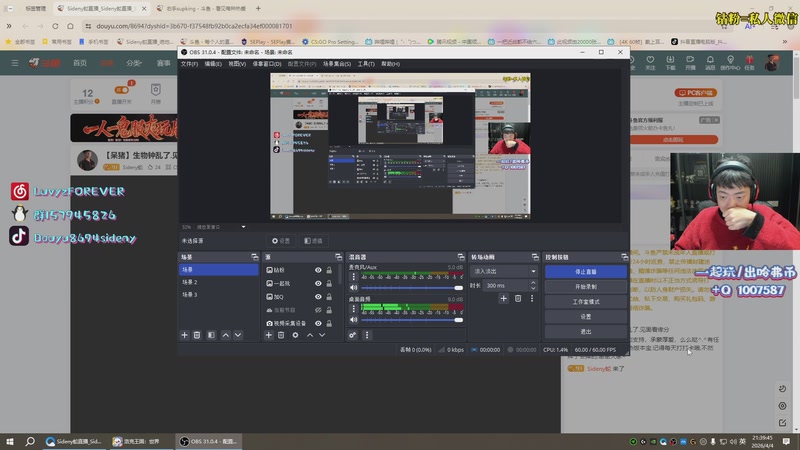This screenshot has height=450, width=800.
Task: Move scene down arrow in Scenes panel
Action: pos(238,335)
